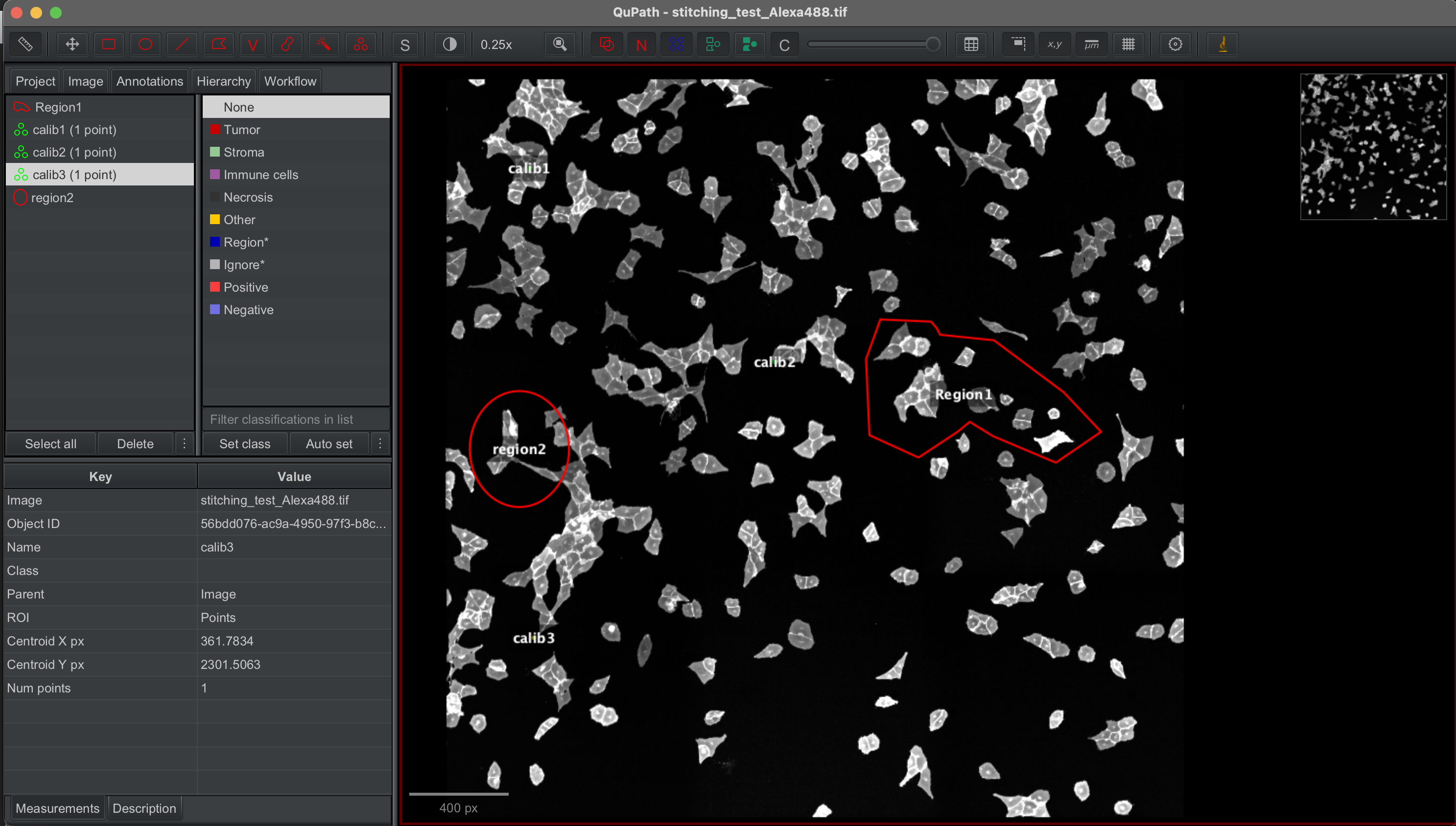The width and height of the screenshot is (1456, 826).
Task: Choose the Negative class
Action: [296, 310]
